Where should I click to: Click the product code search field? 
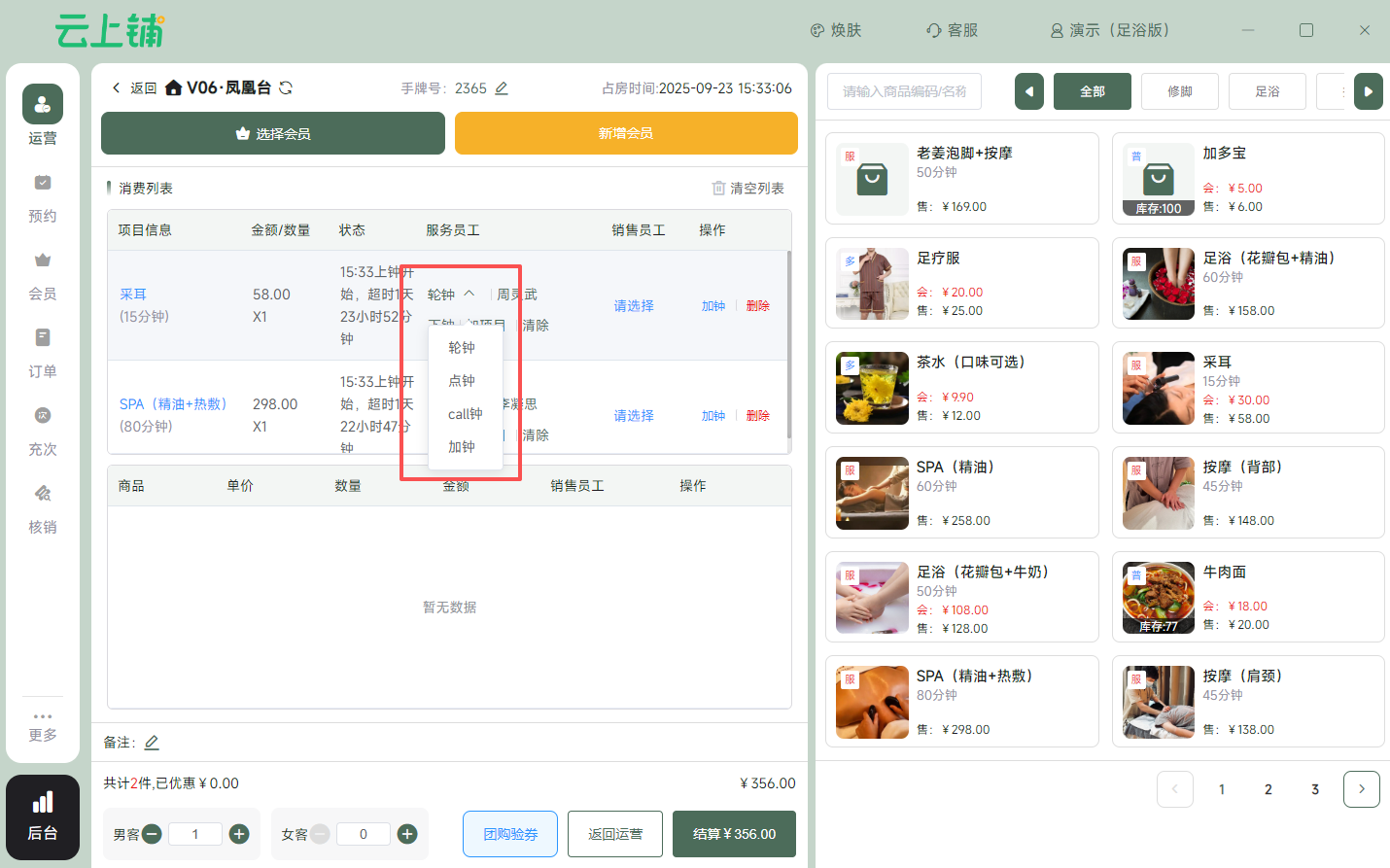coord(904,91)
